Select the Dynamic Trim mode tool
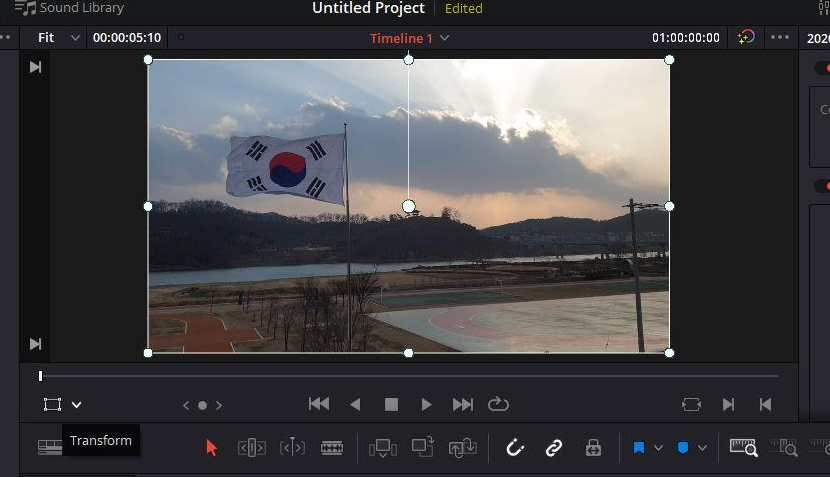This screenshot has height=477, width=830. [292, 448]
